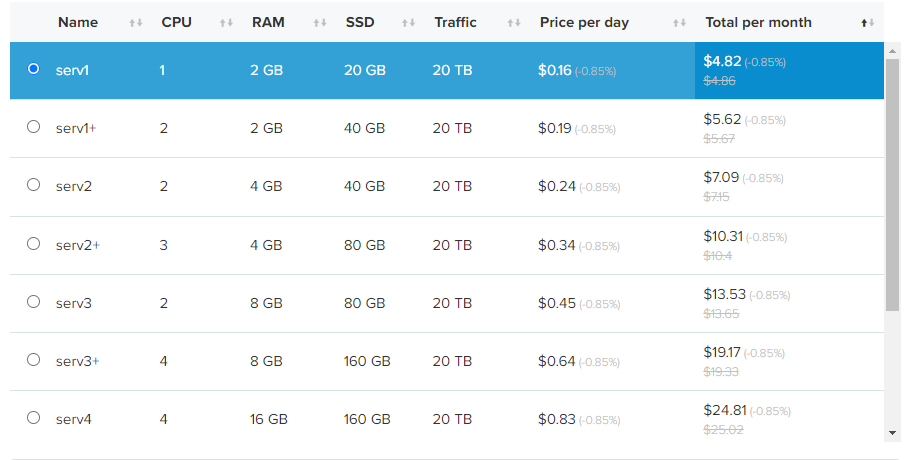The image size is (911, 460).
Task: Choose the serv3+ radio button
Action: [34, 359]
